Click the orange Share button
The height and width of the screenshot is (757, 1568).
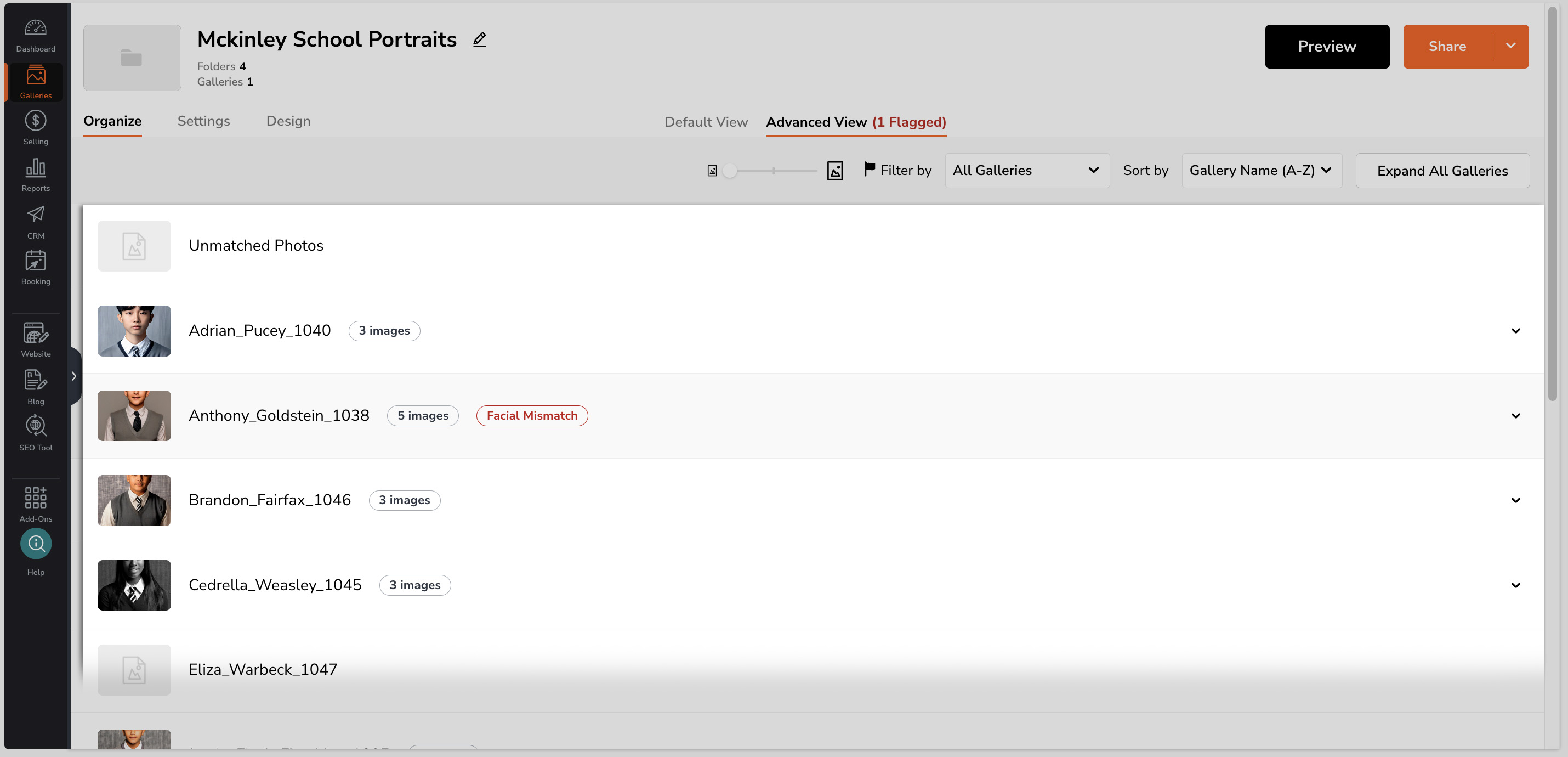tap(1447, 46)
